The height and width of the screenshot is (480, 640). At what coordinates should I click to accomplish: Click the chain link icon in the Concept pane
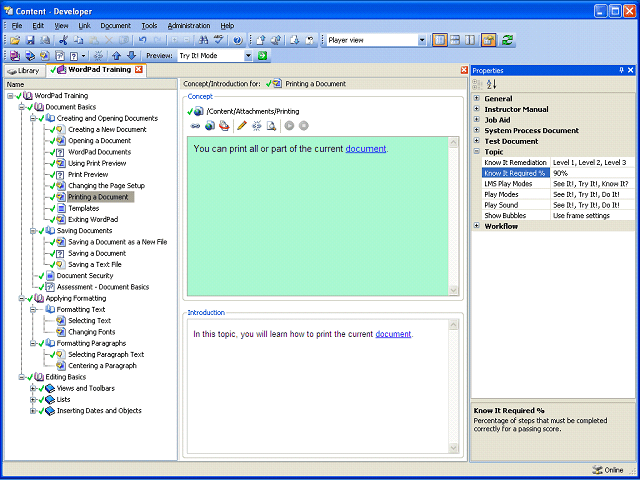pos(196,126)
